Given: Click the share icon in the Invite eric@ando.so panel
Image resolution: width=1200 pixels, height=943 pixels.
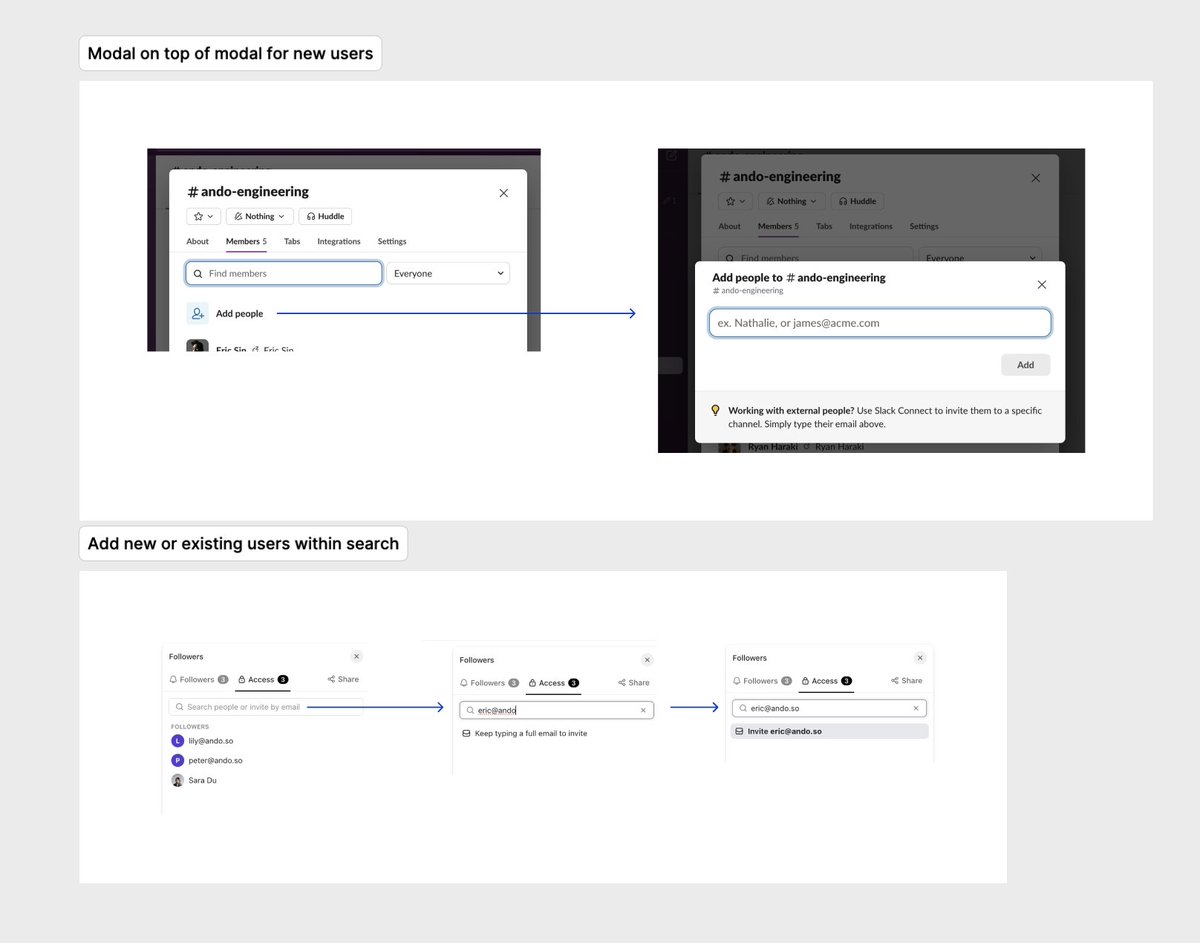Looking at the screenshot, I should tap(894, 681).
